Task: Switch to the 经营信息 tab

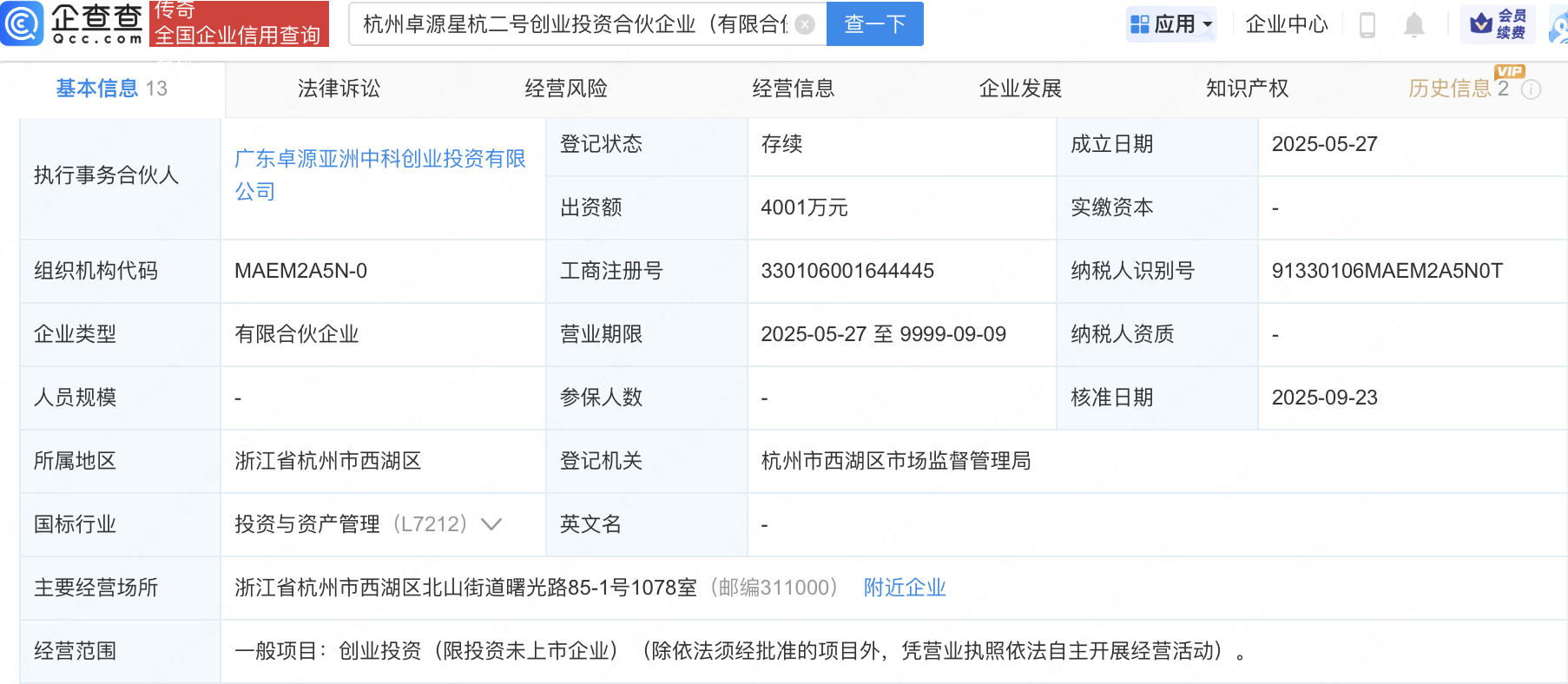Action: 793,89
